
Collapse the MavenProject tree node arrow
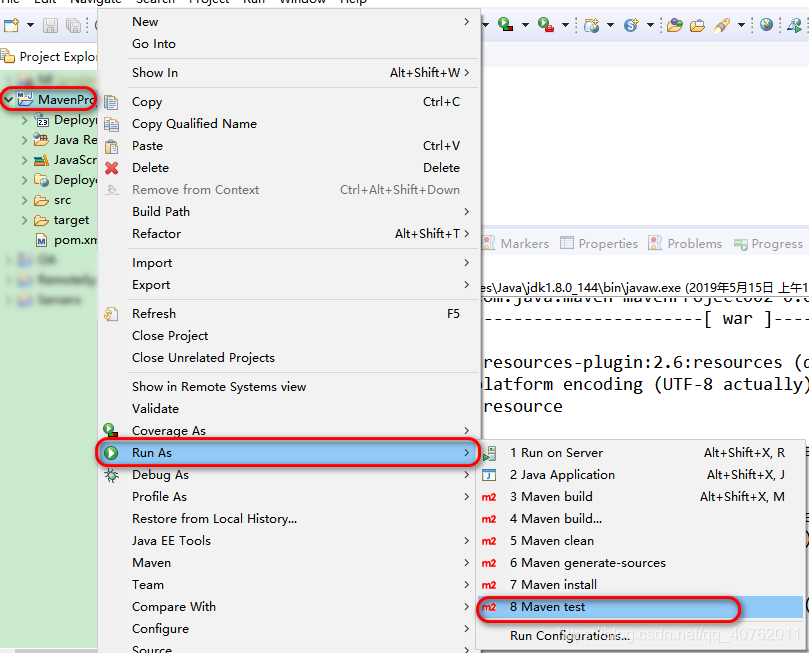click(8, 99)
